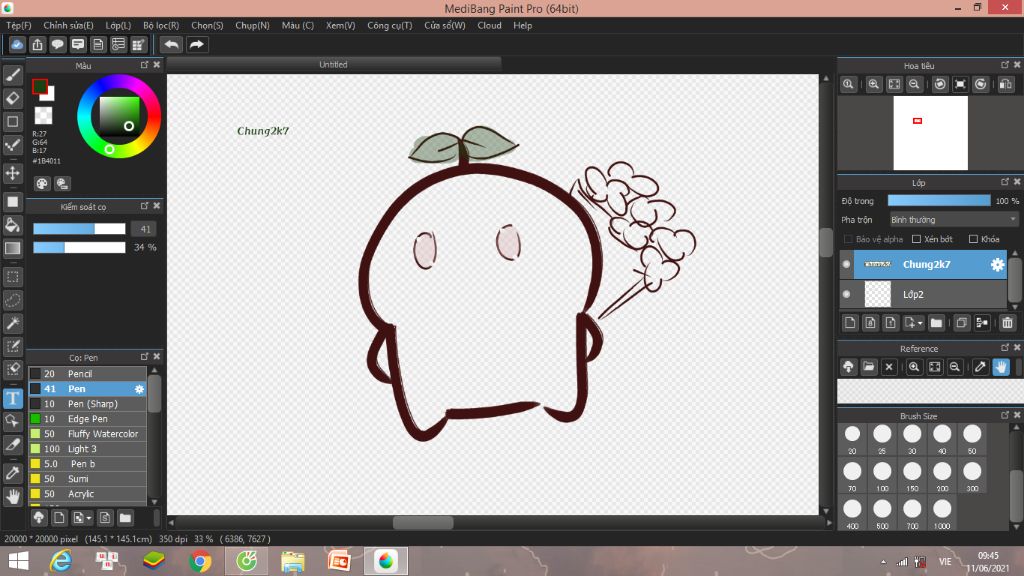Expand the add brush dropdown below the brush list
This screenshot has width=1024, height=576.
[82, 518]
